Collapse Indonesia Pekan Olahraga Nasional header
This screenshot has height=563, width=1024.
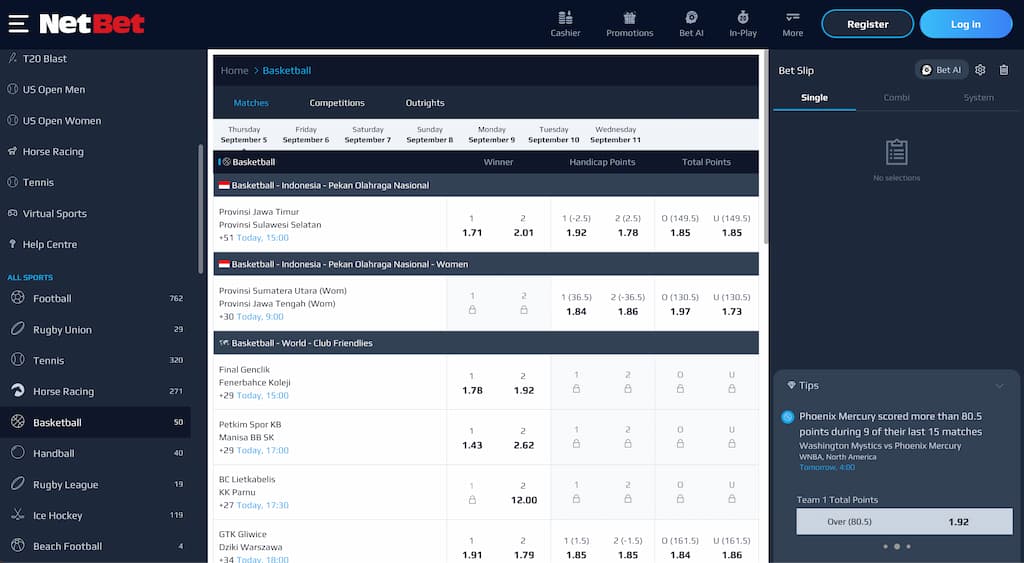click(486, 185)
